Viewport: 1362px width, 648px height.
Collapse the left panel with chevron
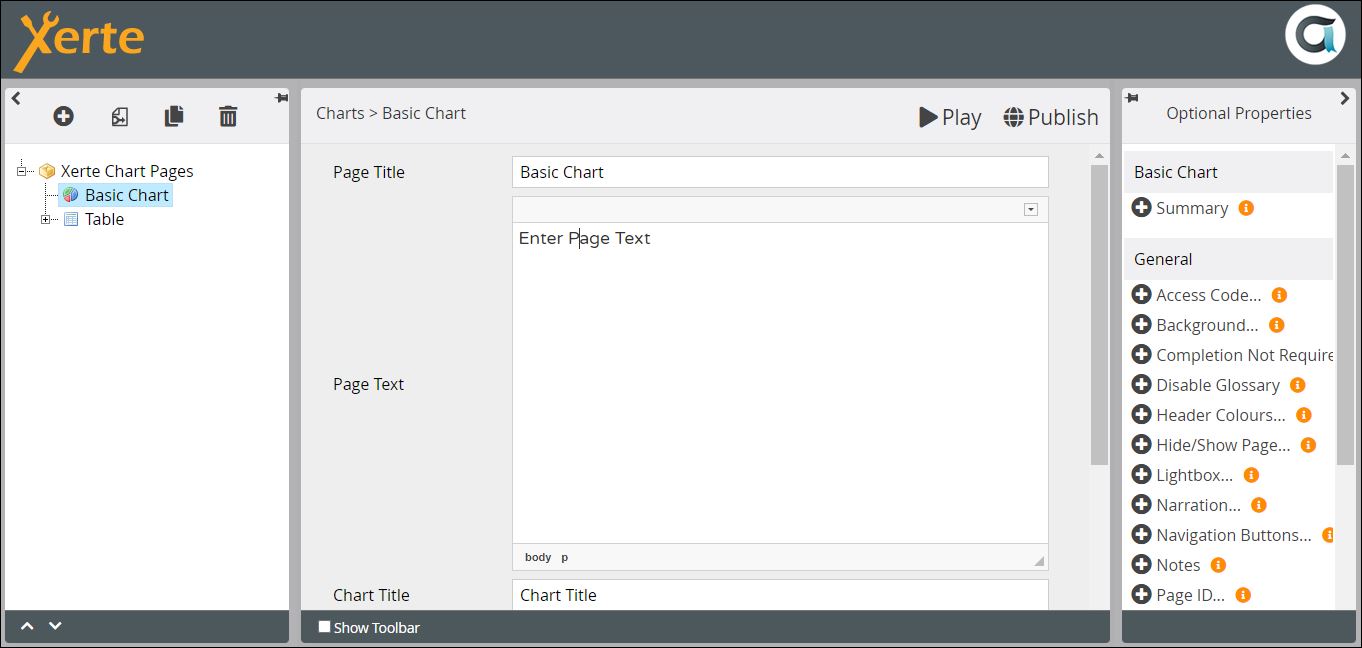[x=16, y=98]
